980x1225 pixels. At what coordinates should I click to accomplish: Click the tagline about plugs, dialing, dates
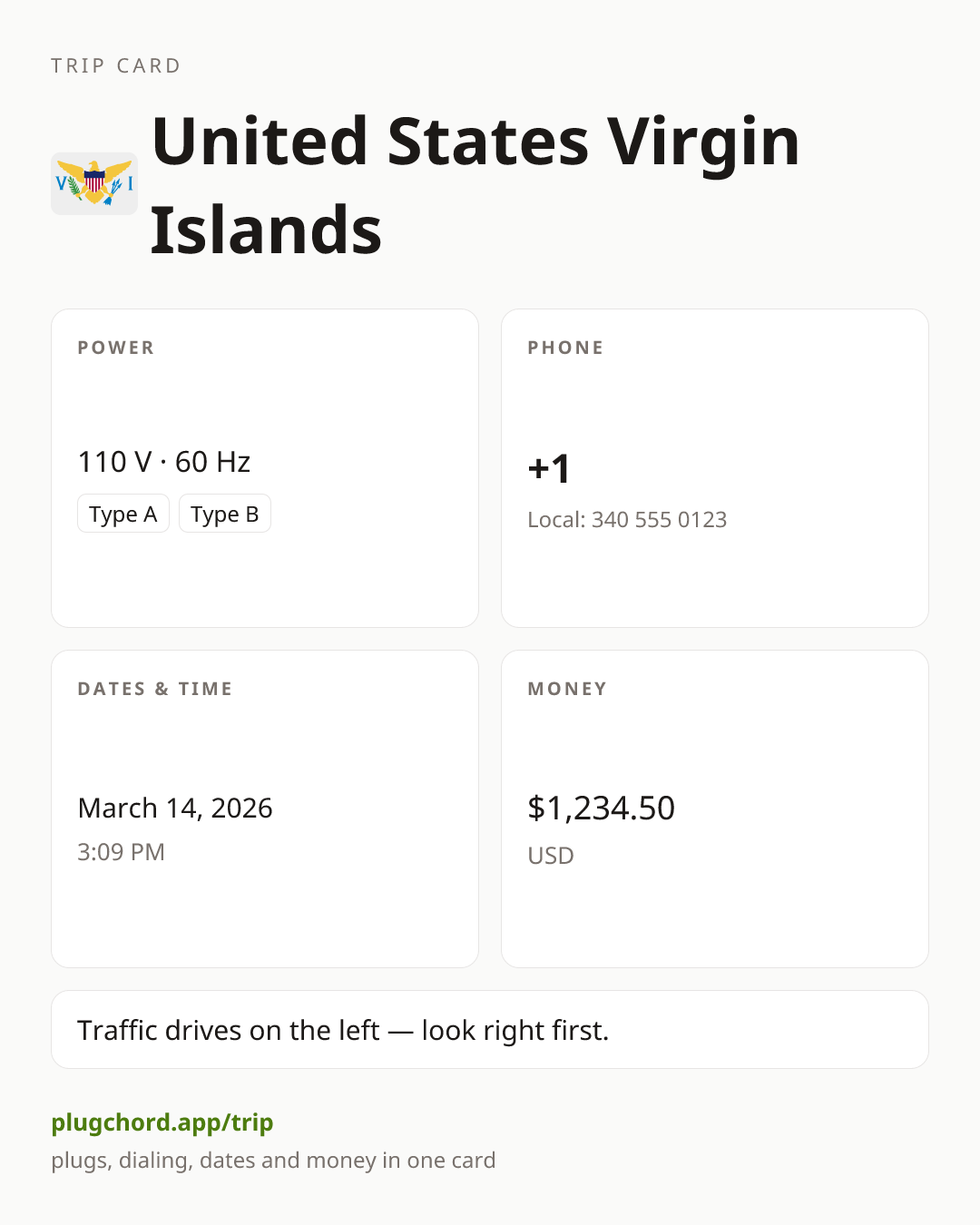(x=273, y=1161)
